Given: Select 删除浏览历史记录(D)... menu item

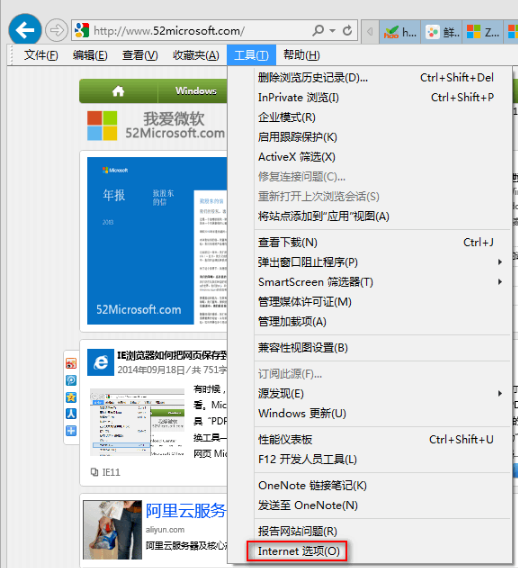Looking at the screenshot, I should pos(369,78).
